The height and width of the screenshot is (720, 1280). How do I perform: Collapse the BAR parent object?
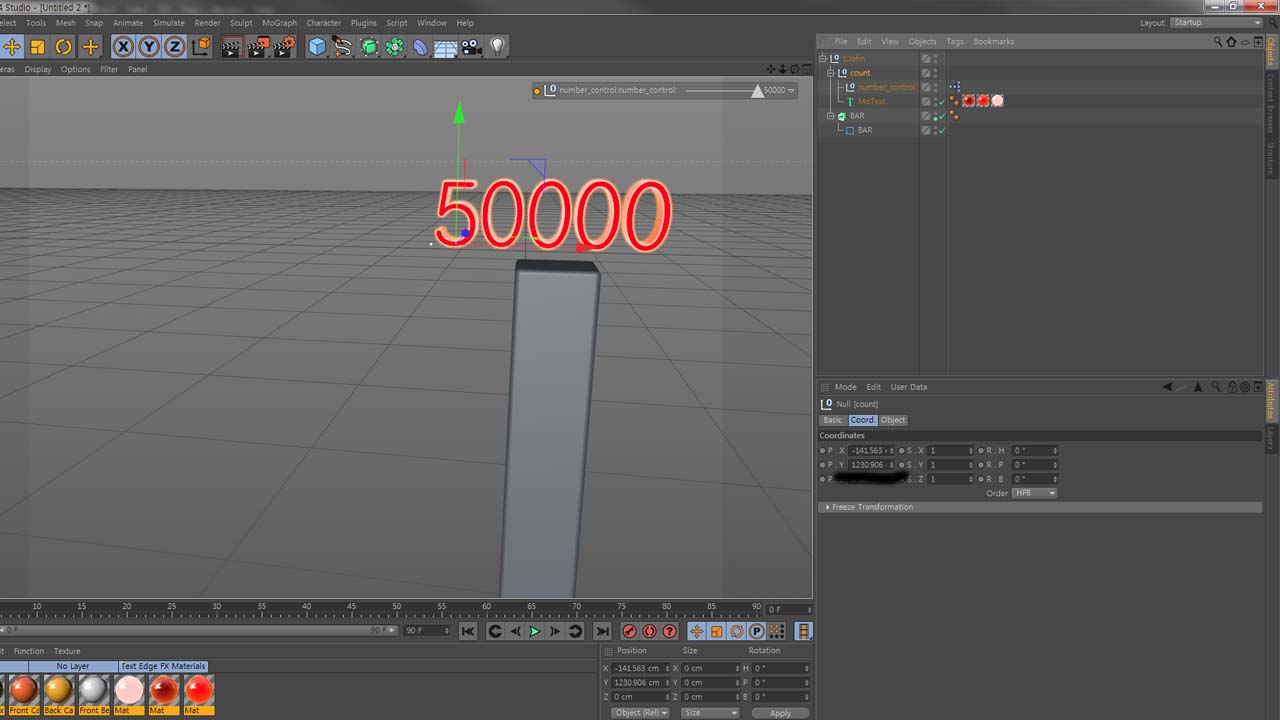tap(830, 116)
